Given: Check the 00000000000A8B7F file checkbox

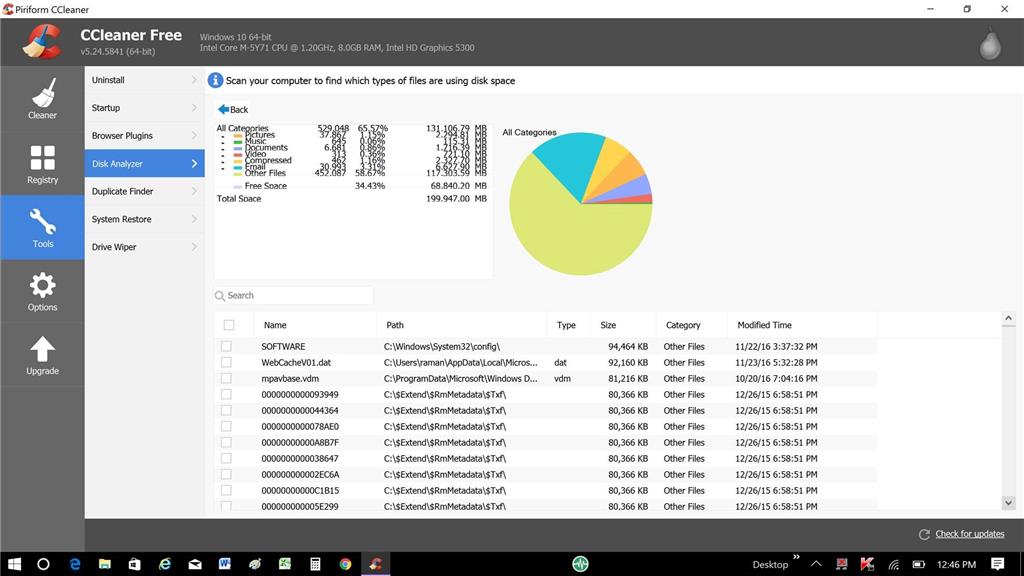Looking at the screenshot, I should tap(226, 442).
